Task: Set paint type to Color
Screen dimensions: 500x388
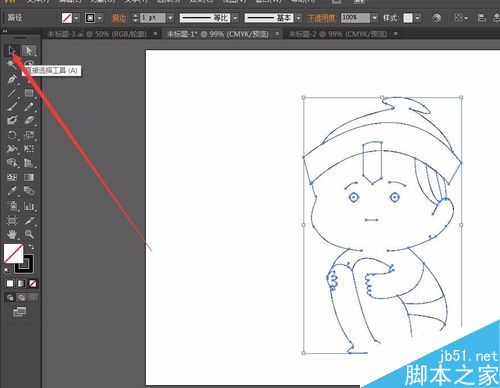Action: (10, 283)
